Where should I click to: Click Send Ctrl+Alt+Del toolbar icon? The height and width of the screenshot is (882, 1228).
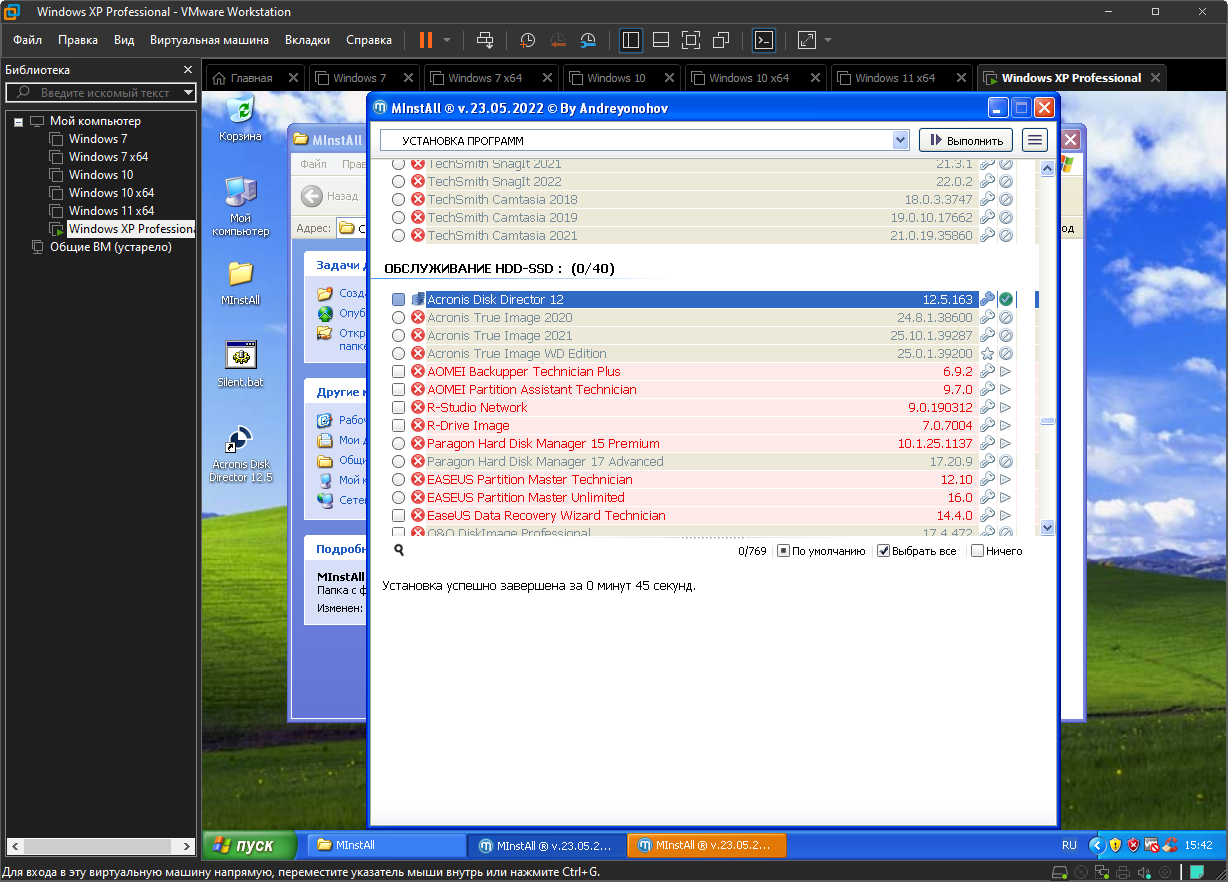click(485, 40)
